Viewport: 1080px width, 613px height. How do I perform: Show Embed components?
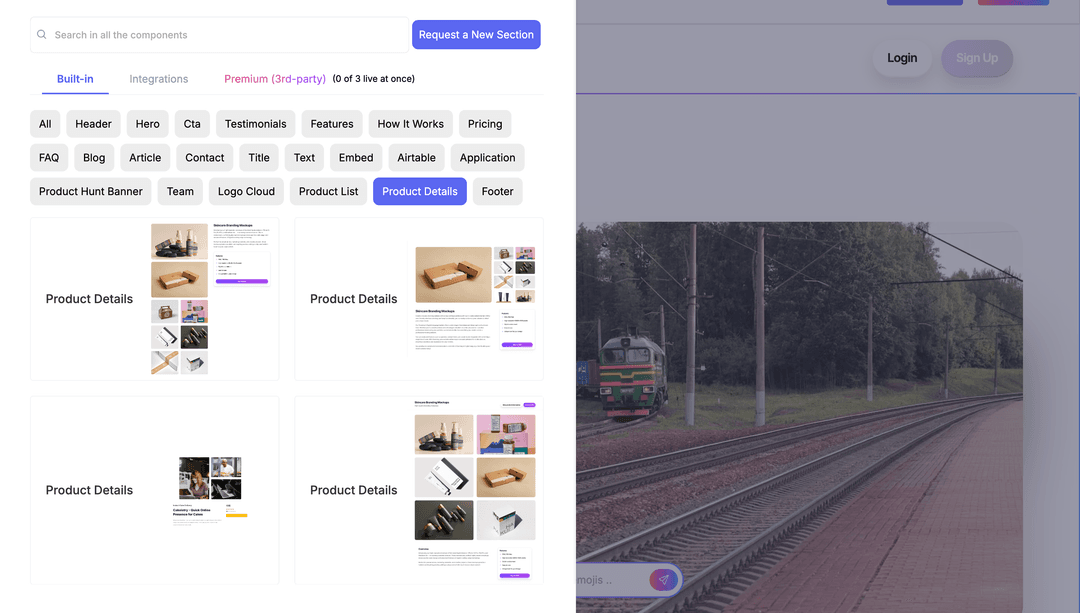coord(356,158)
